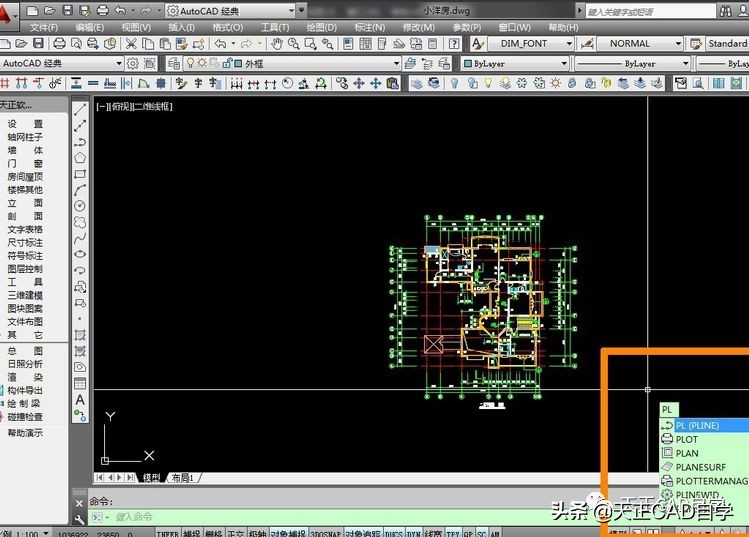Open the 绘图(D) menu
749x537 pixels.
point(321,27)
